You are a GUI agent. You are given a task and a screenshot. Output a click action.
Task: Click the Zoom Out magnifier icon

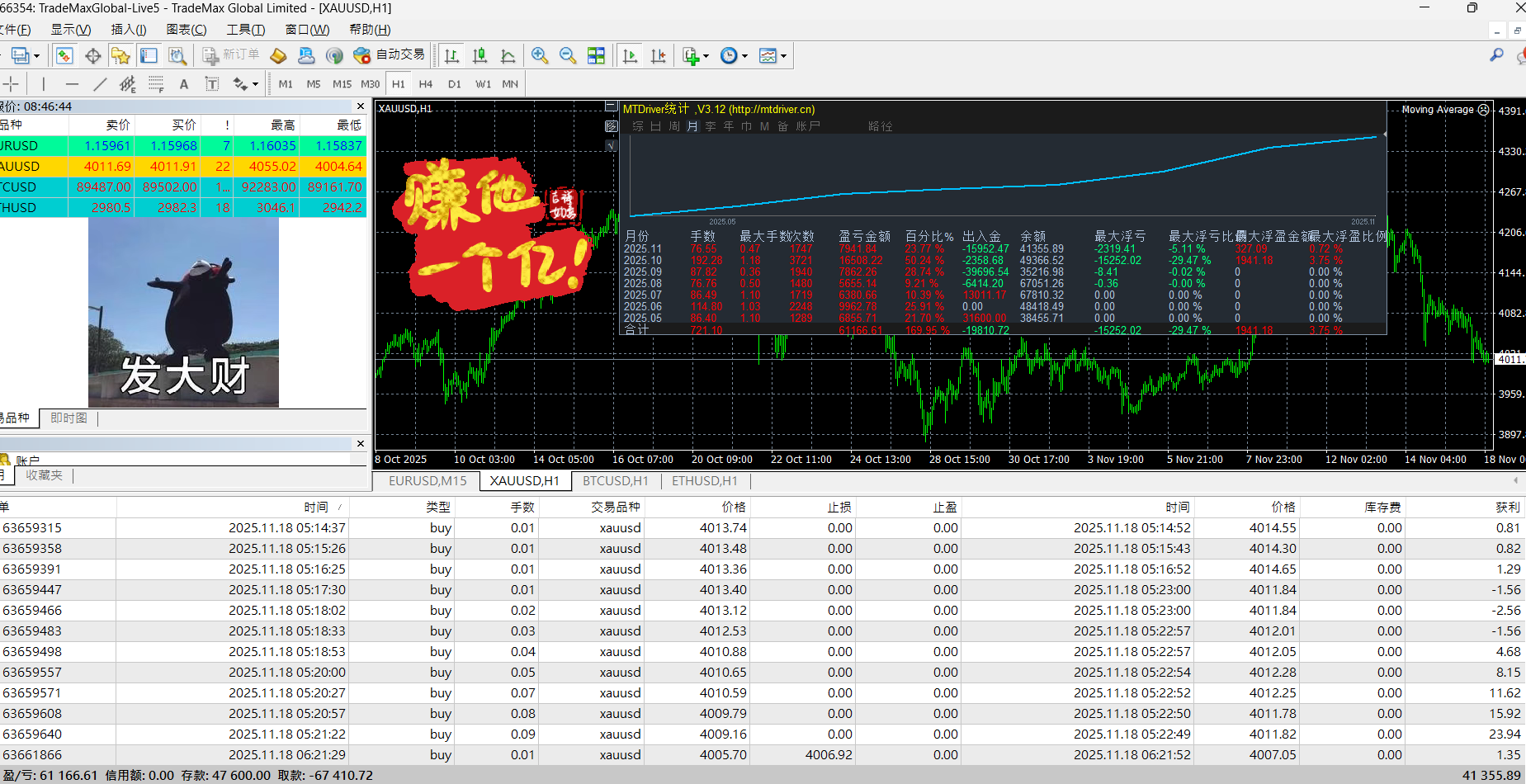[568, 55]
